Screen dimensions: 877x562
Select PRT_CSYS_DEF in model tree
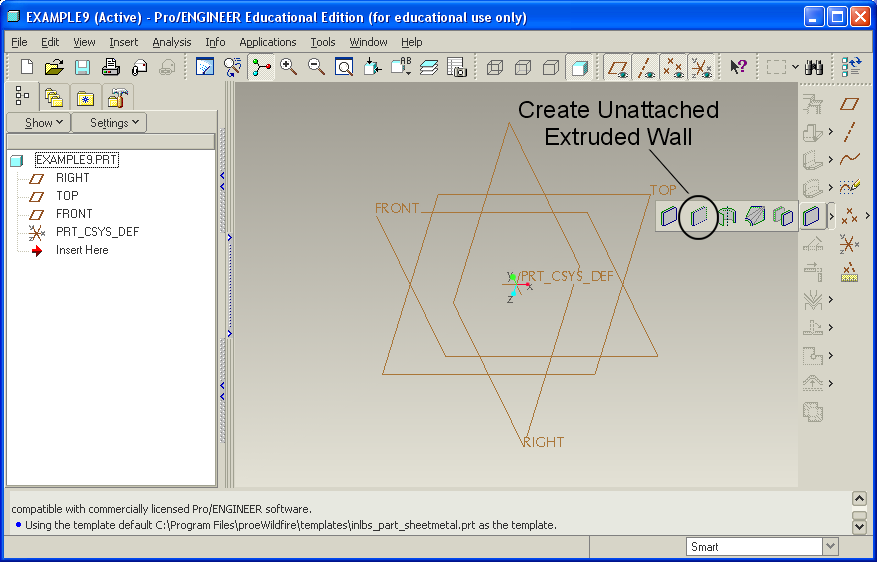pyautogui.click(x=97, y=232)
